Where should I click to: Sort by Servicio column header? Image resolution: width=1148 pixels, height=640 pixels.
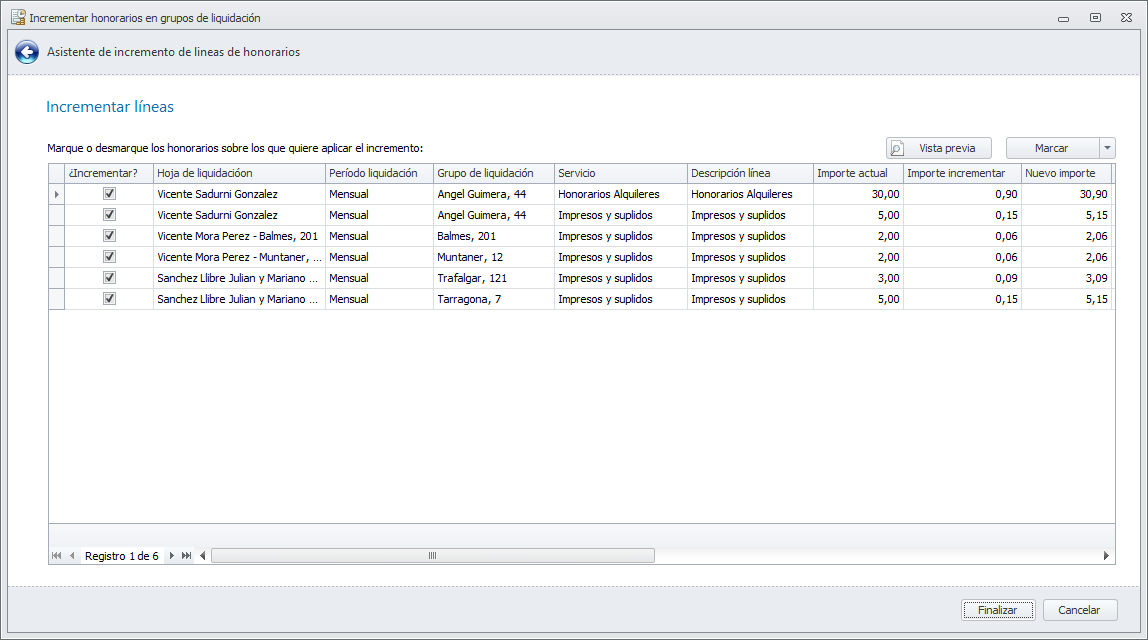[621, 174]
